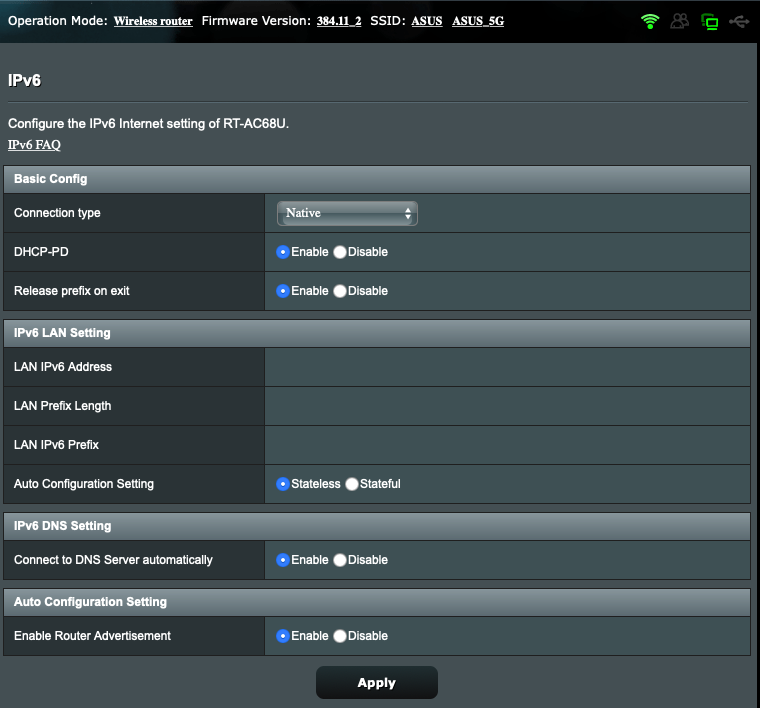Screen dimensions: 760x708
Task: Choose Stateful auto configuration
Action: 352,484
